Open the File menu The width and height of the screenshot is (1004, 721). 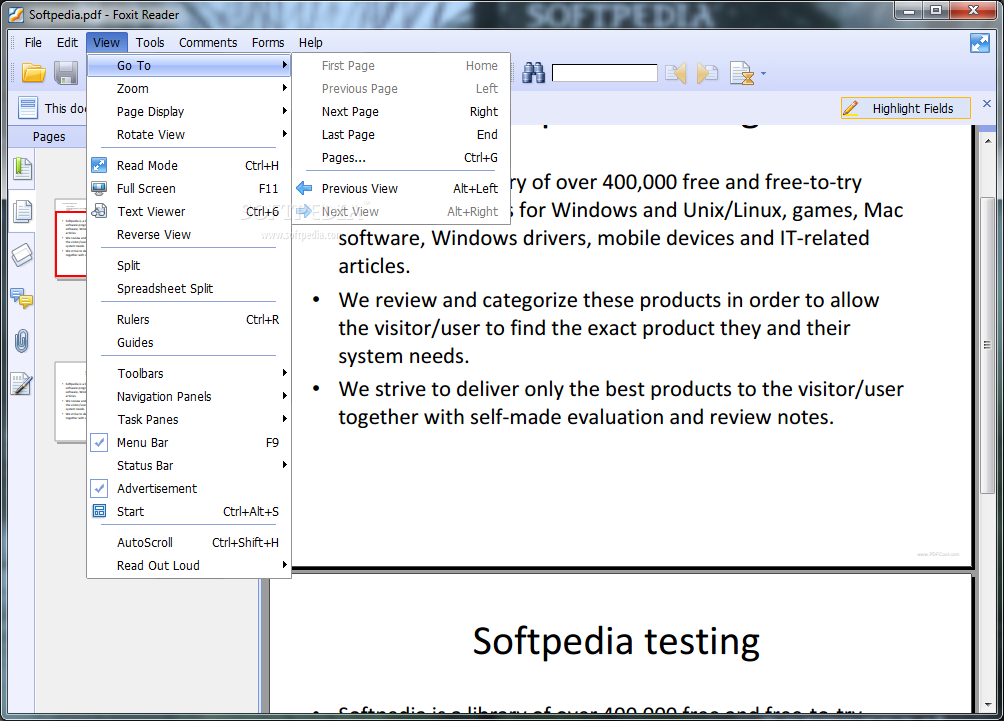tap(33, 43)
